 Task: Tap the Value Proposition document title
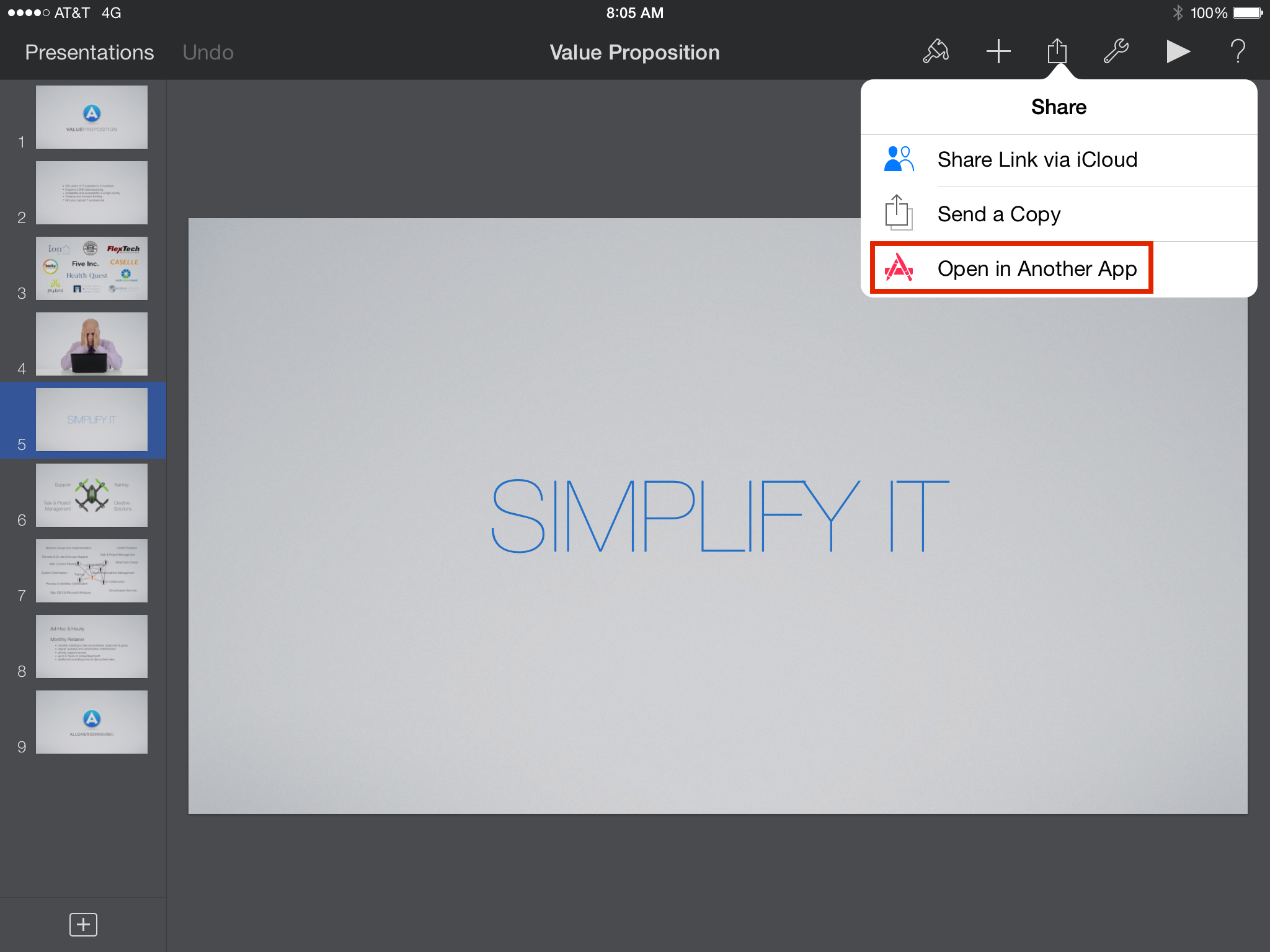click(x=634, y=53)
